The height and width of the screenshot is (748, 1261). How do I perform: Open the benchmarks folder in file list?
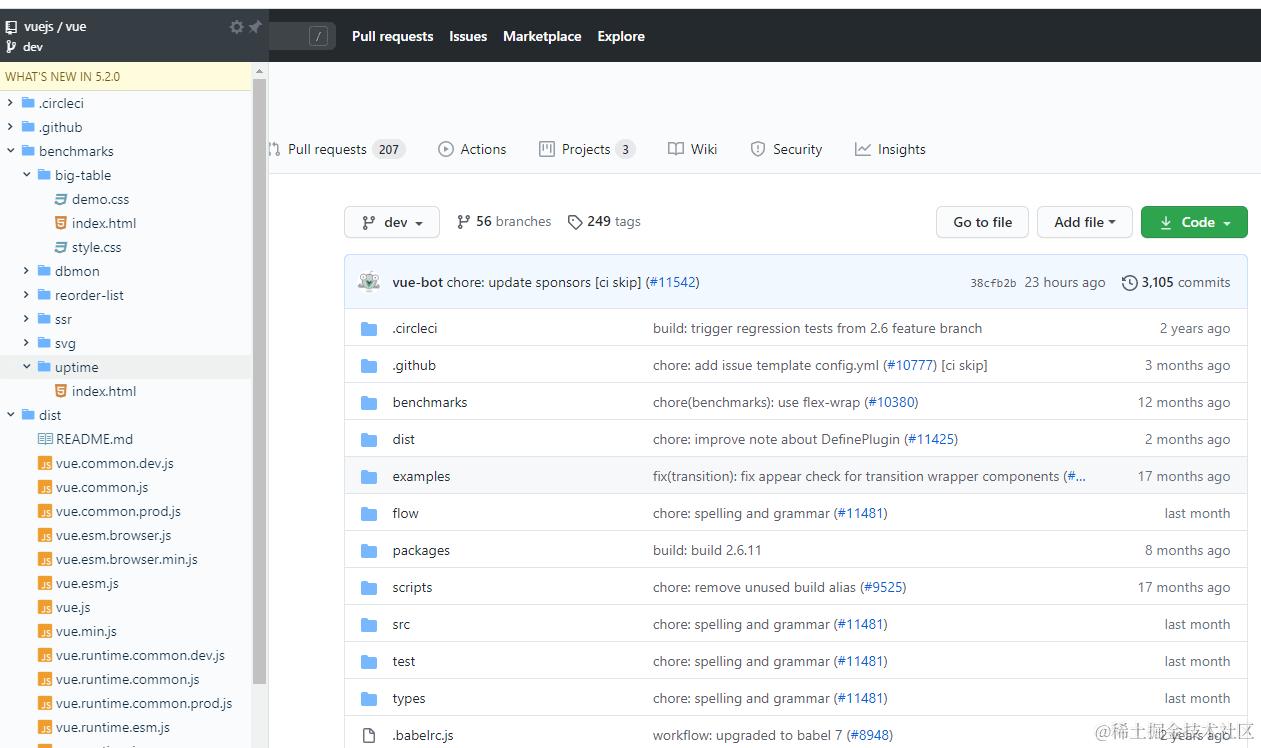click(x=430, y=402)
